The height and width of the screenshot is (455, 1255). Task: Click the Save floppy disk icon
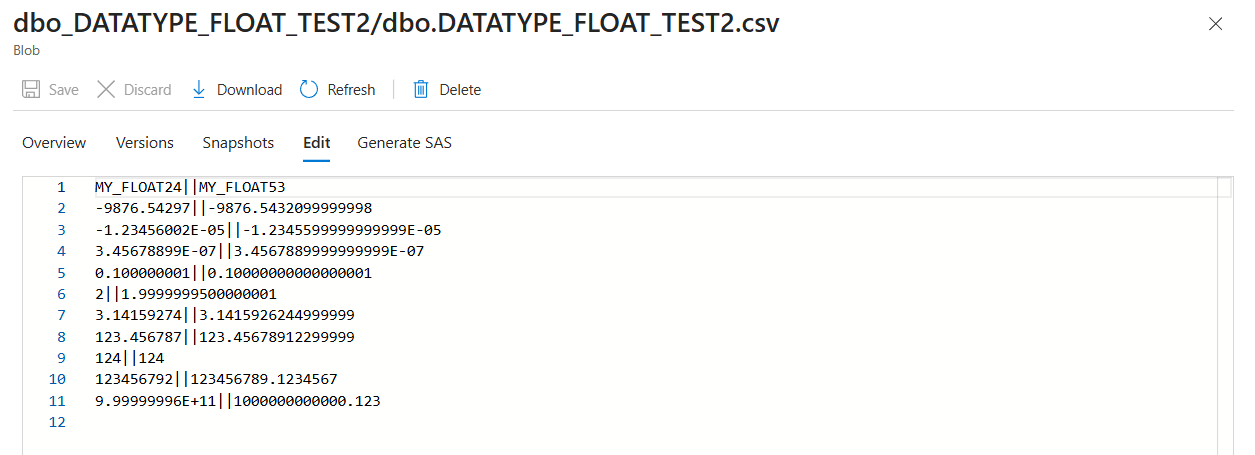pyautogui.click(x=31, y=90)
